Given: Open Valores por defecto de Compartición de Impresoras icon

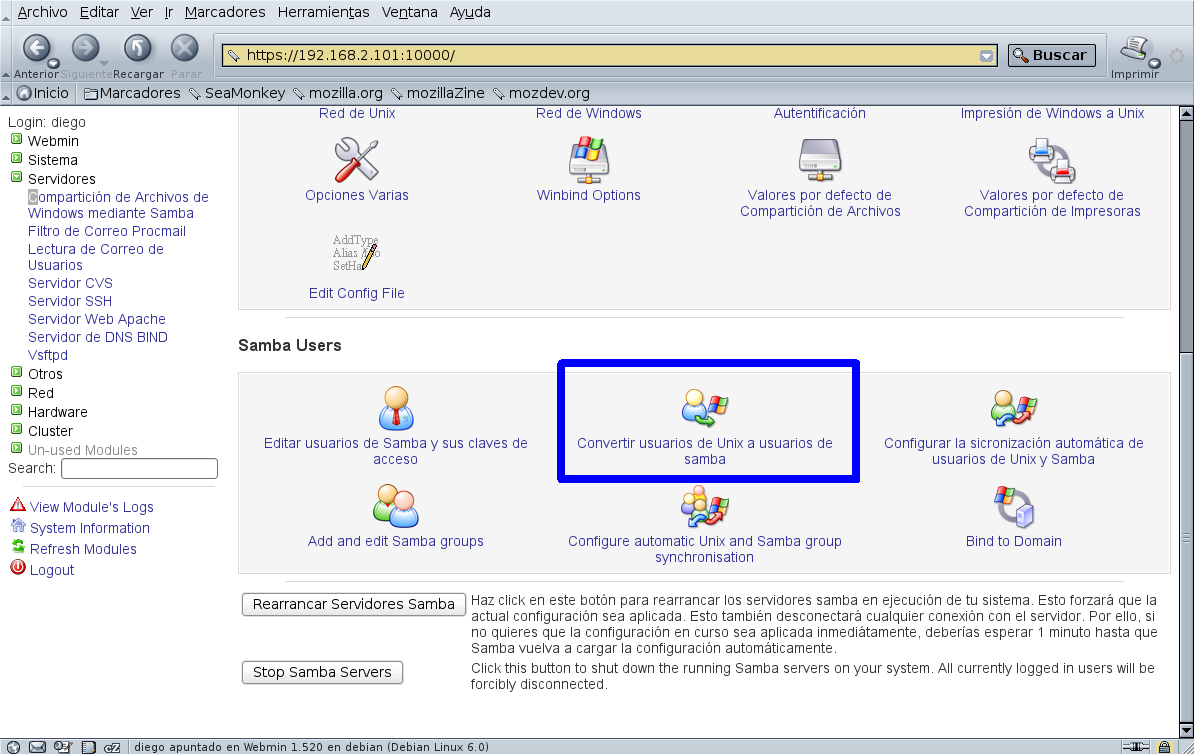Looking at the screenshot, I should 1052,161.
